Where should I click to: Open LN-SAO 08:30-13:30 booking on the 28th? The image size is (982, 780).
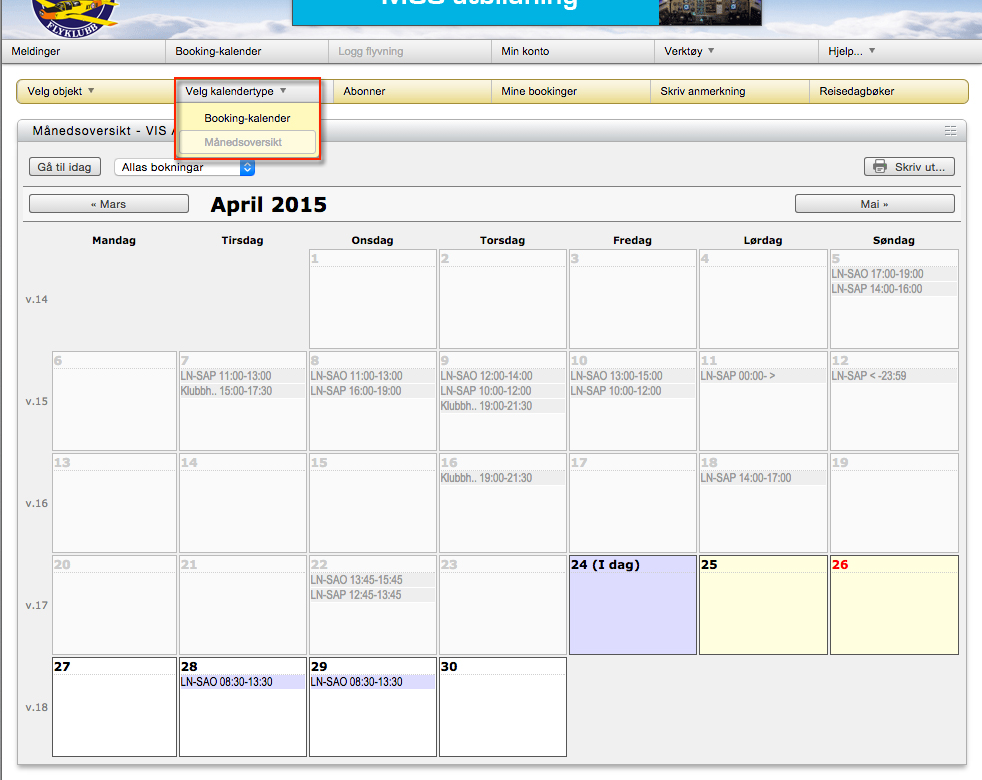click(x=227, y=682)
